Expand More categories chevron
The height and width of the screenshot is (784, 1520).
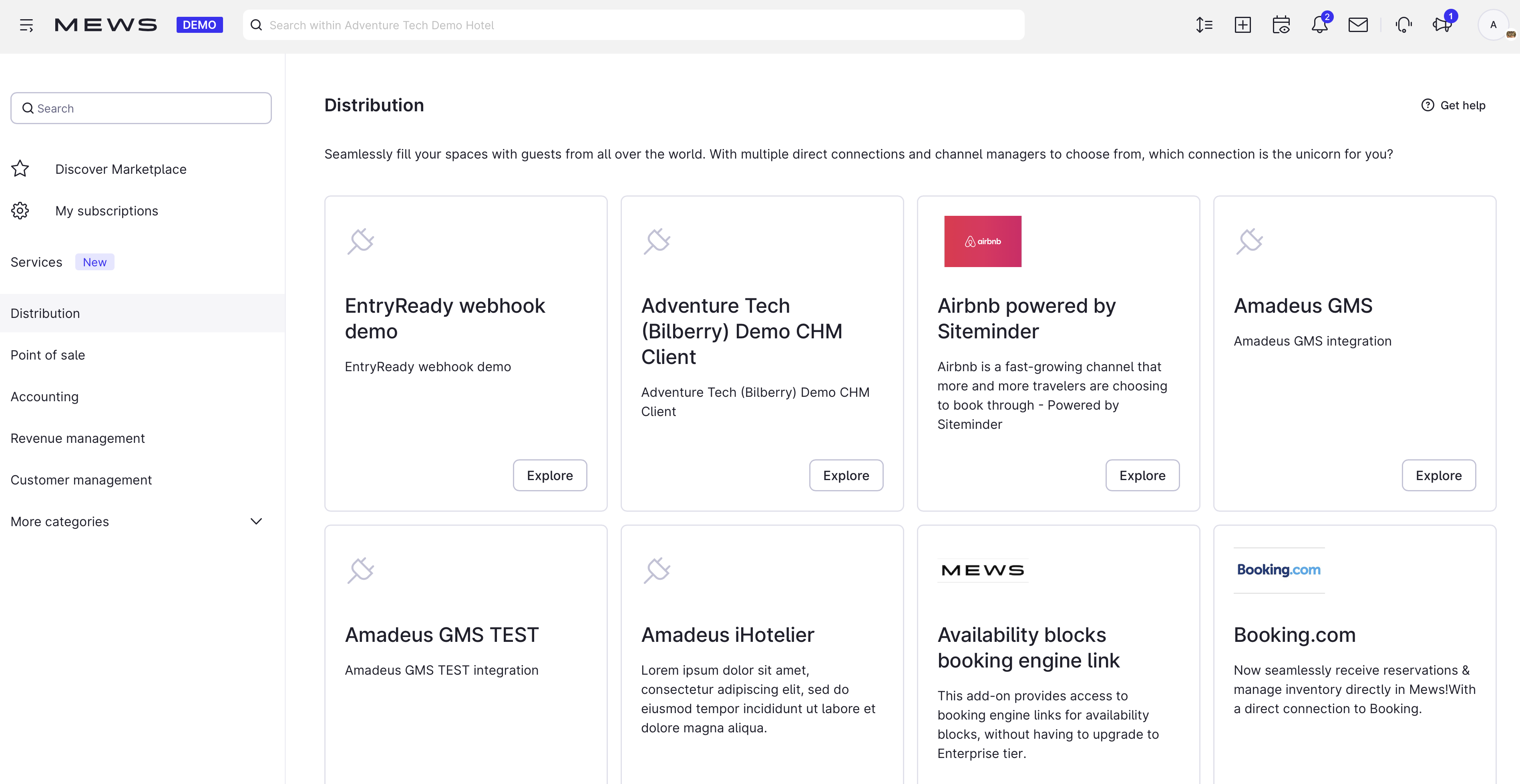[256, 521]
